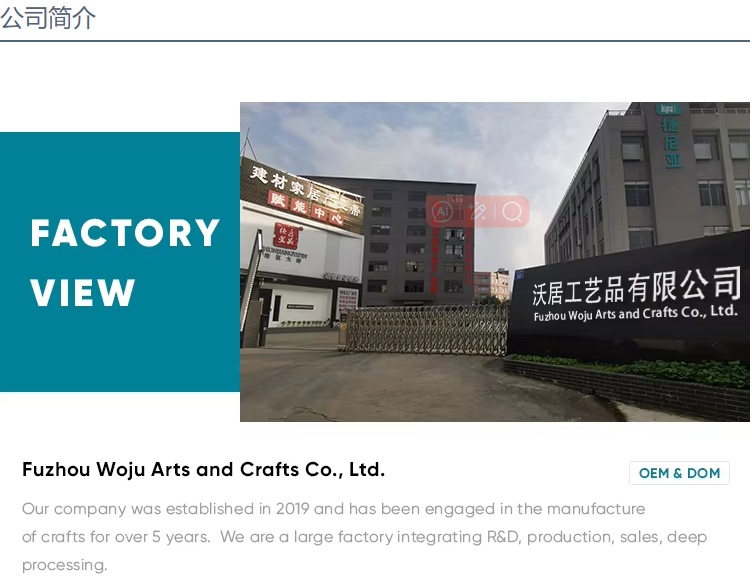This screenshot has height=588, width=752.
Task: Click the horizontal divider under 公司简介
Action: tap(375, 41)
